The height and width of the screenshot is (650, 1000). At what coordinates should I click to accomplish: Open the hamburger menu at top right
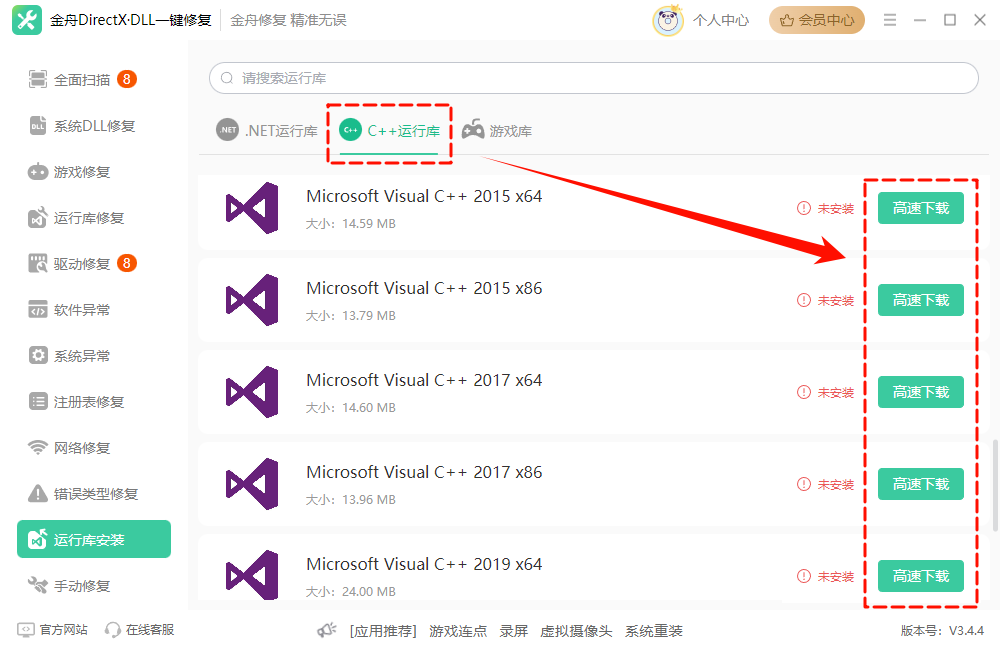[889, 18]
